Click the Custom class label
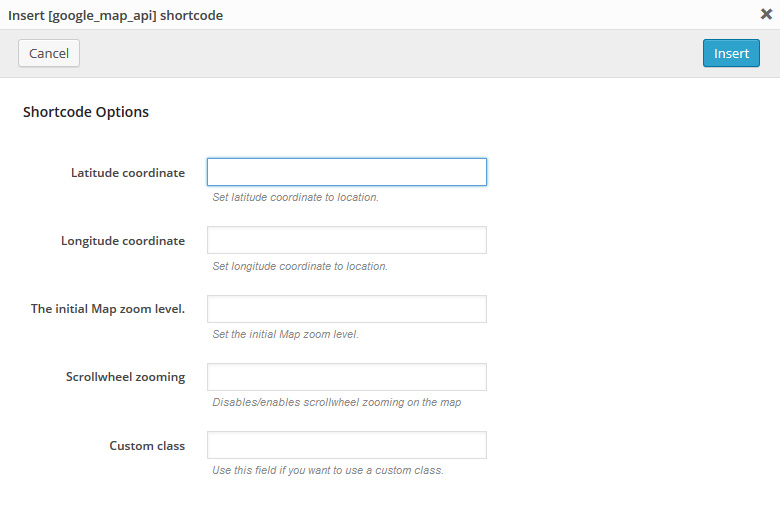780x522 pixels. [x=147, y=445]
